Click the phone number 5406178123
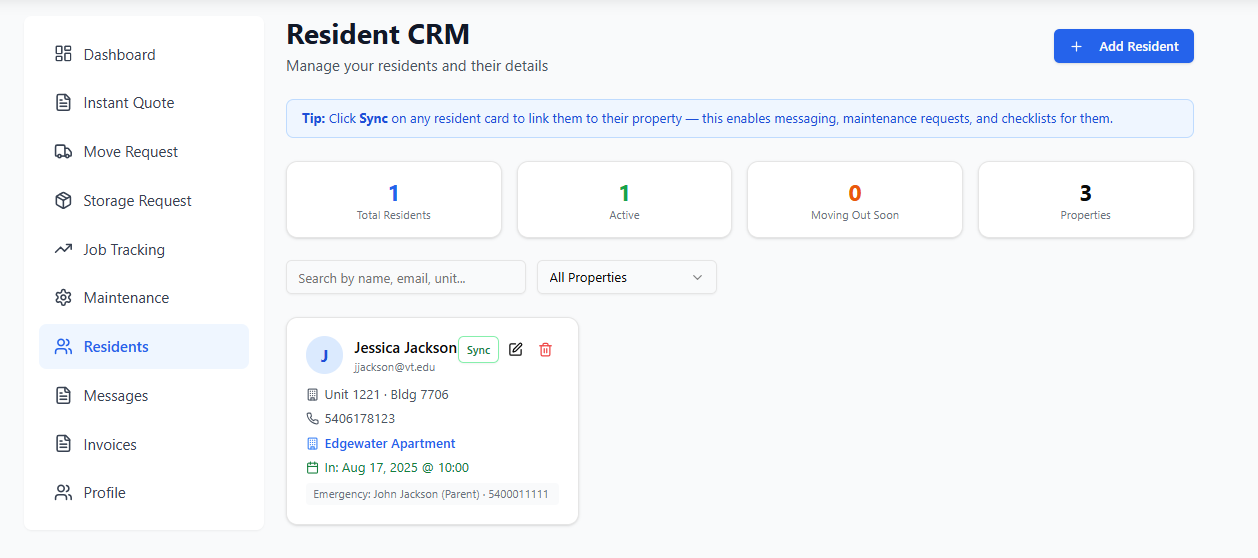The image size is (1258, 558). pyautogui.click(x=360, y=419)
